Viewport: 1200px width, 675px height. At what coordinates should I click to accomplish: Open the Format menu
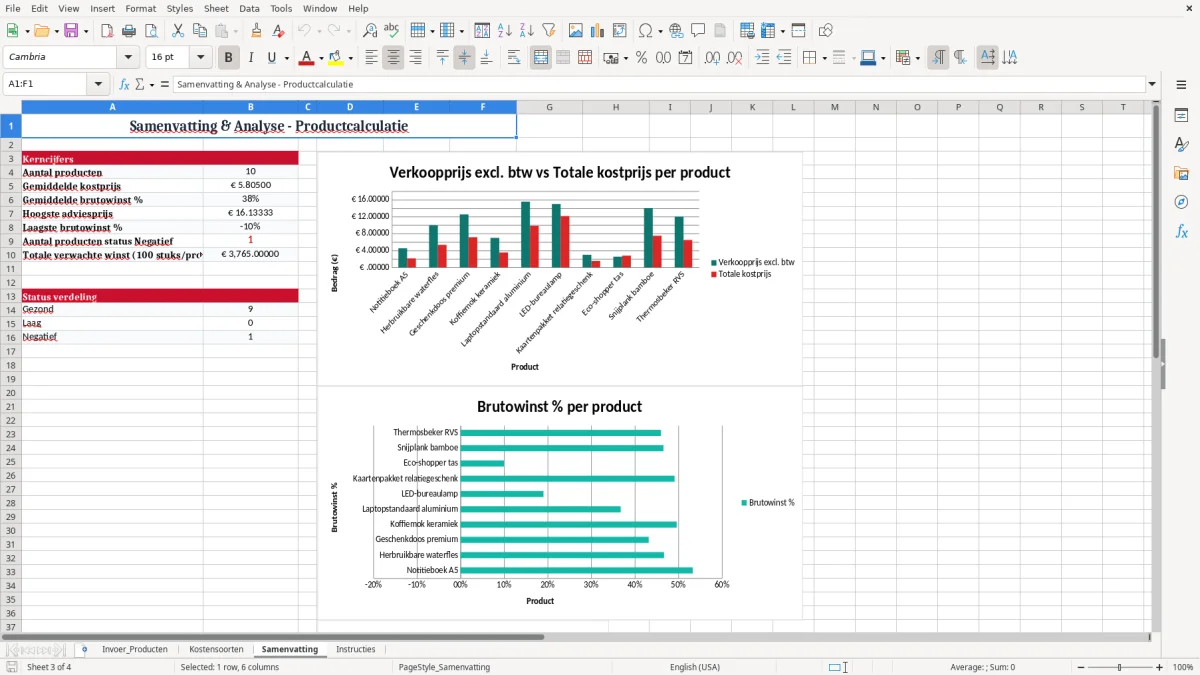coord(141,8)
